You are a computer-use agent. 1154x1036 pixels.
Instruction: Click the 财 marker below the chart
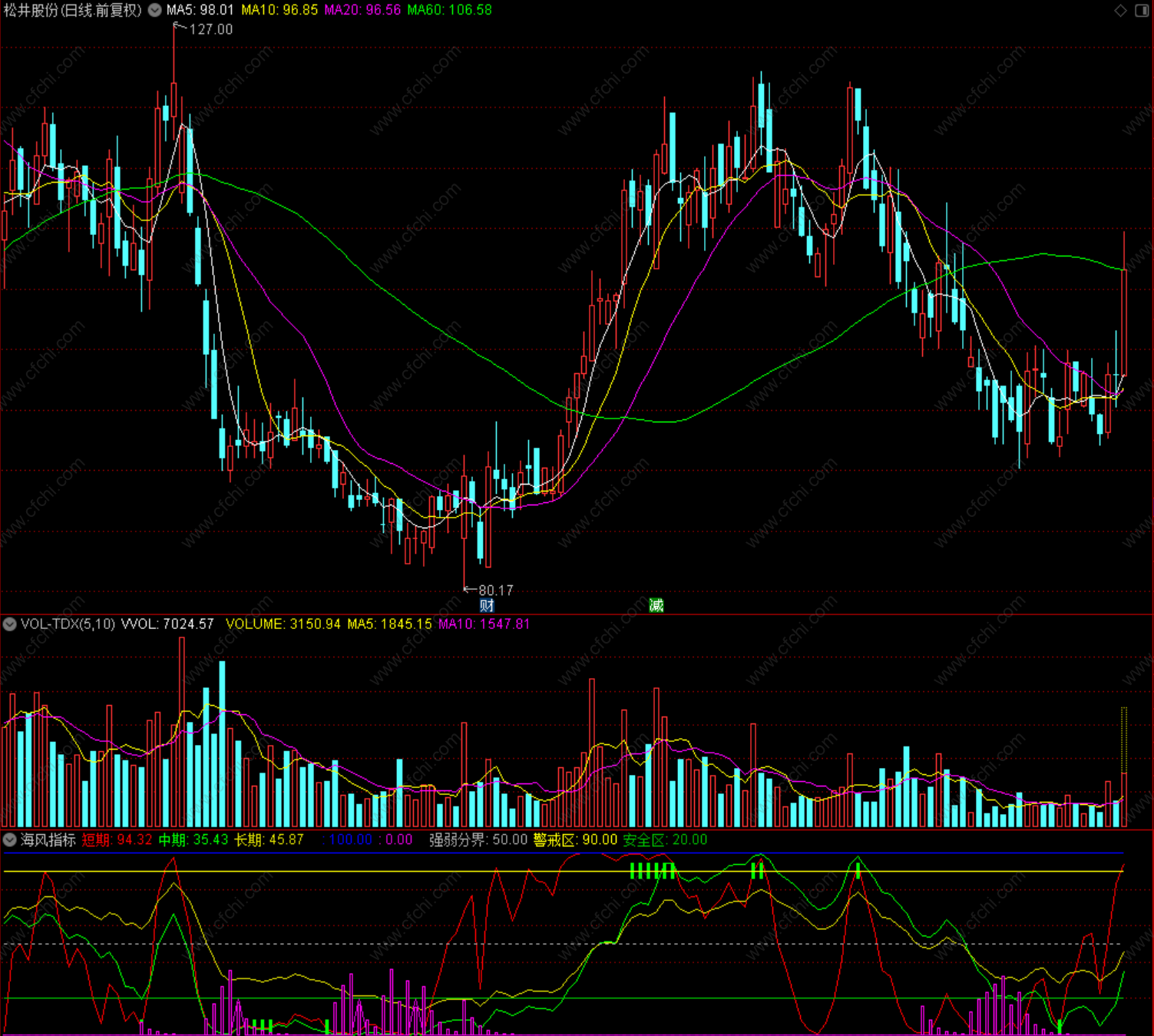click(x=487, y=606)
